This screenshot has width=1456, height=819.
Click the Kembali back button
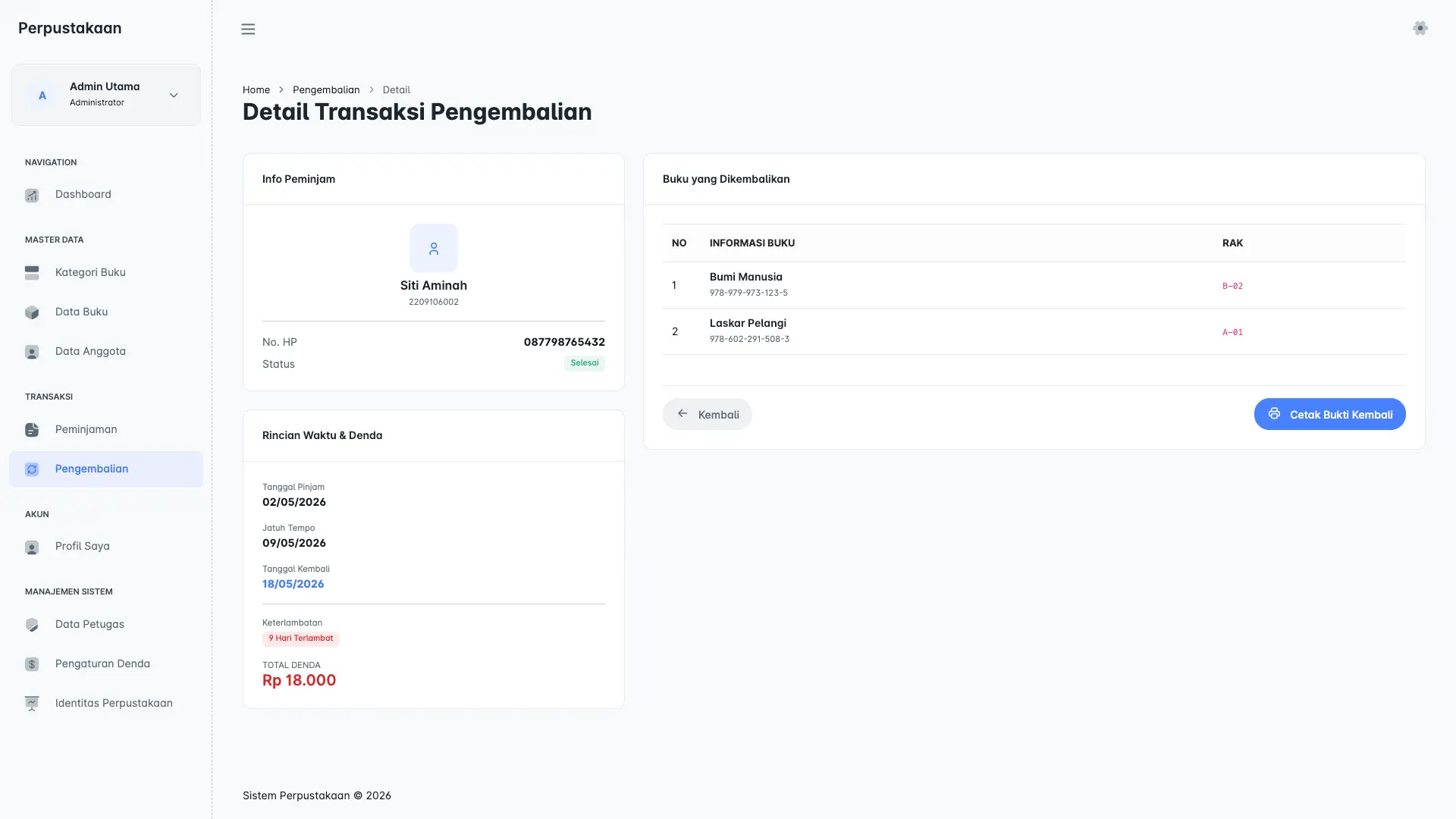coord(708,414)
